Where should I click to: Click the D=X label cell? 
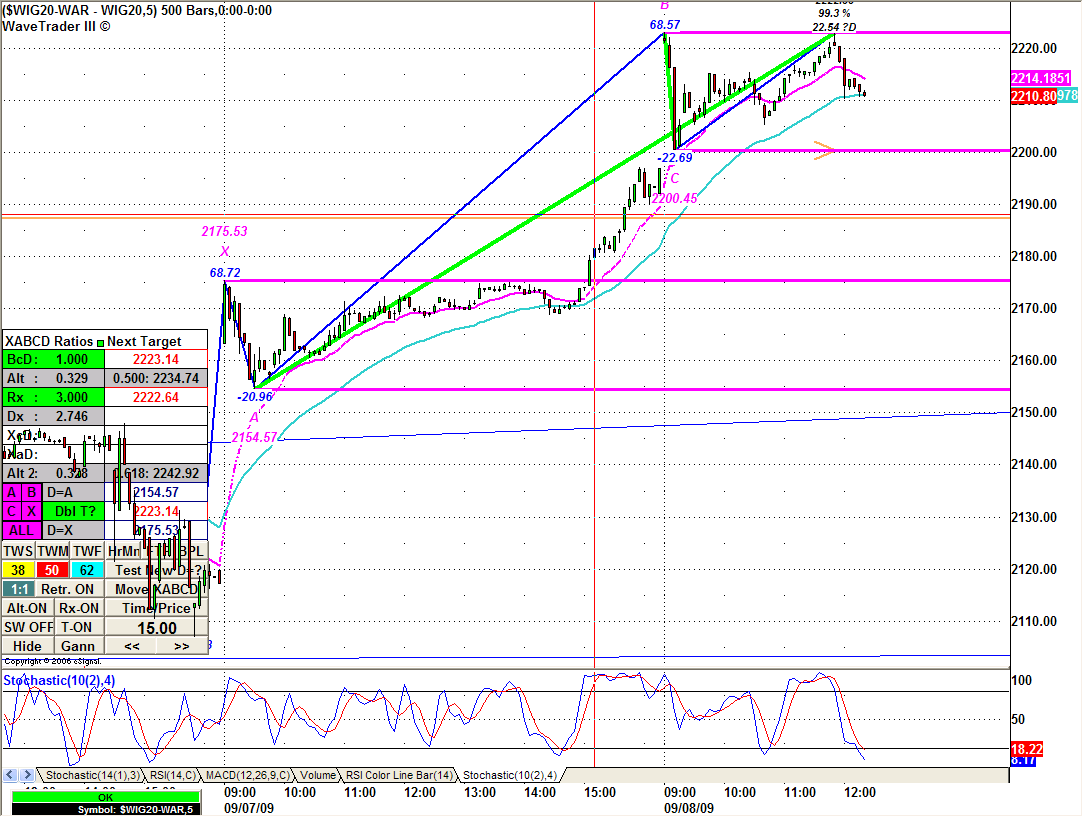click(73, 530)
